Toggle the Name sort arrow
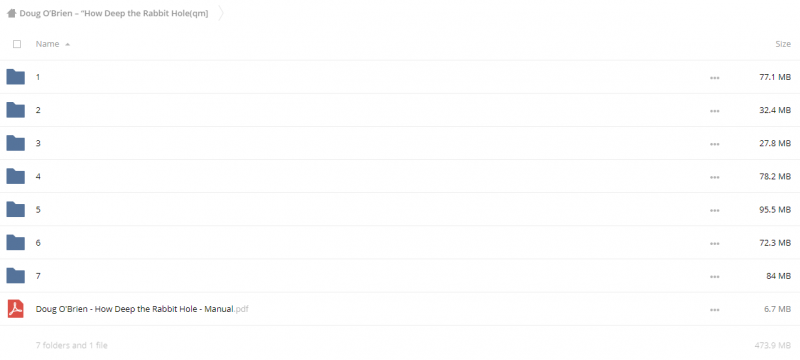The height and width of the screenshot is (360, 800). (x=67, y=44)
